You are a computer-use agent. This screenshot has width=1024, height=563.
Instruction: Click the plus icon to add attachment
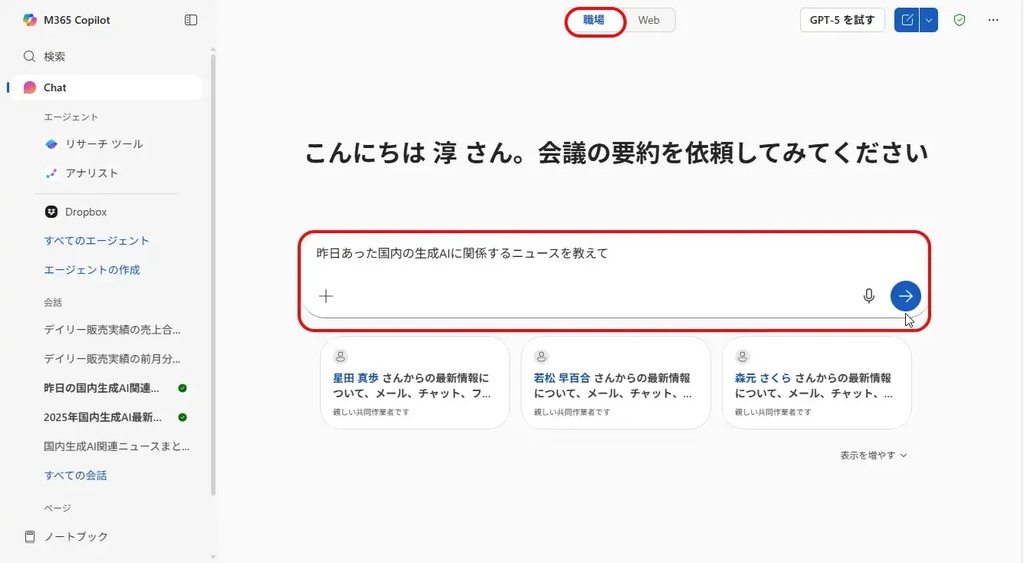click(326, 296)
